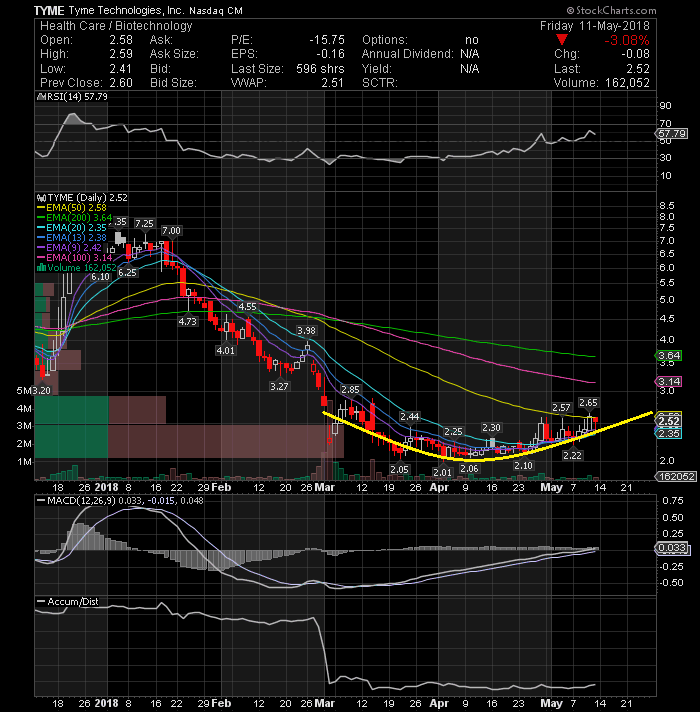Image resolution: width=700 pixels, height=712 pixels.
Task: Click the P/E value -15.75
Action: [x=327, y=40]
